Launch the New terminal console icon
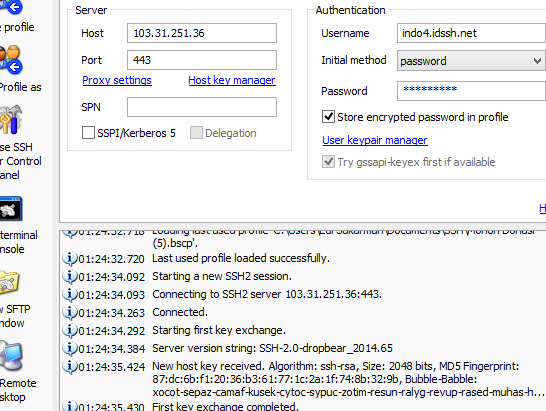This screenshot has width=546, height=411. pos(11,209)
